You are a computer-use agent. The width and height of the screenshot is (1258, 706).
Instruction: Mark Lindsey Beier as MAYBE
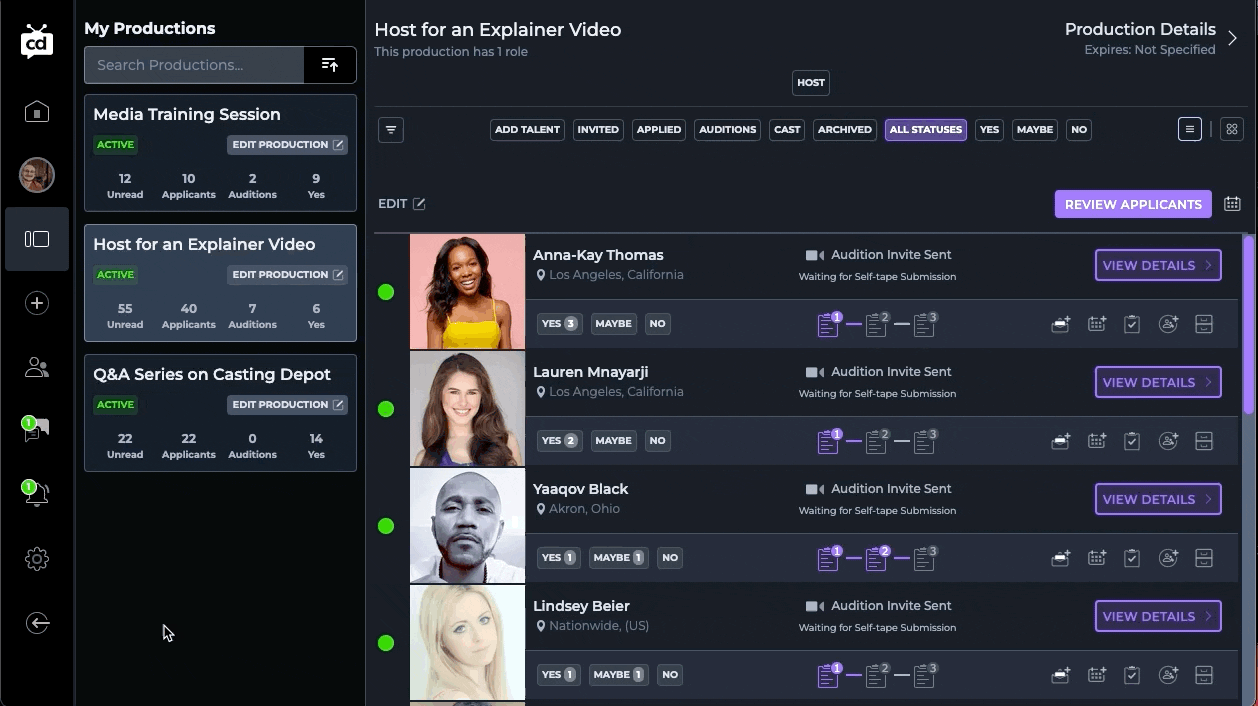[x=618, y=675]
